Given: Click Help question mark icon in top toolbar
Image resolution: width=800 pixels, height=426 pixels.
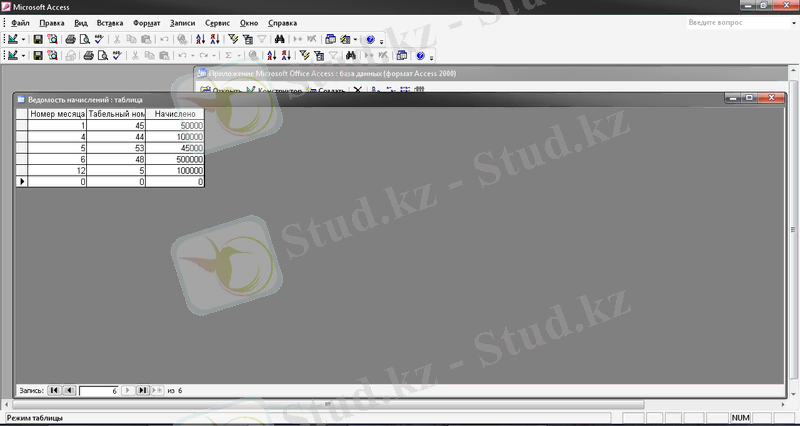Looking at the screenshot, I should point(370,39).
